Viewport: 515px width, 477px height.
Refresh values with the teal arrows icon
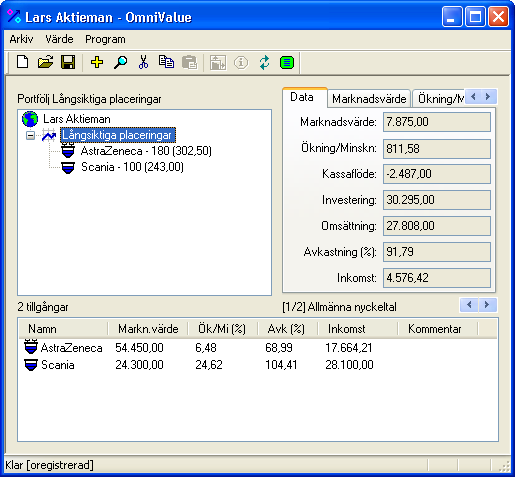click(x=264, y=62)
